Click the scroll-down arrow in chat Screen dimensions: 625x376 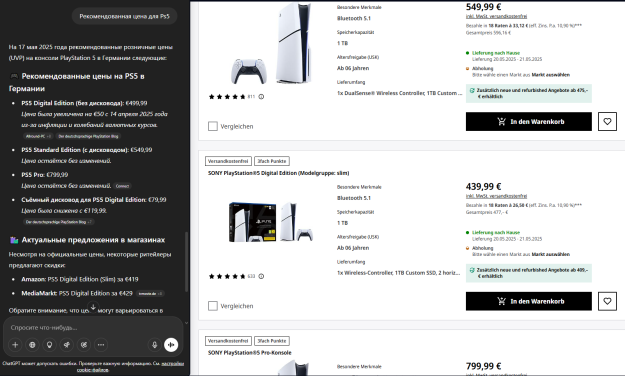click(93, 307)
